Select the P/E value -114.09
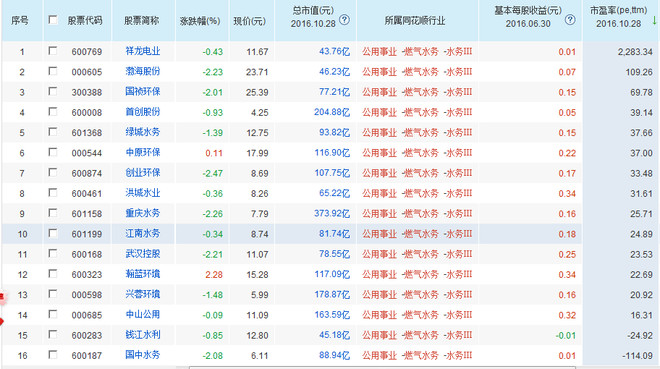Viewport: 660px width, 369px height. tap(637, 356)
